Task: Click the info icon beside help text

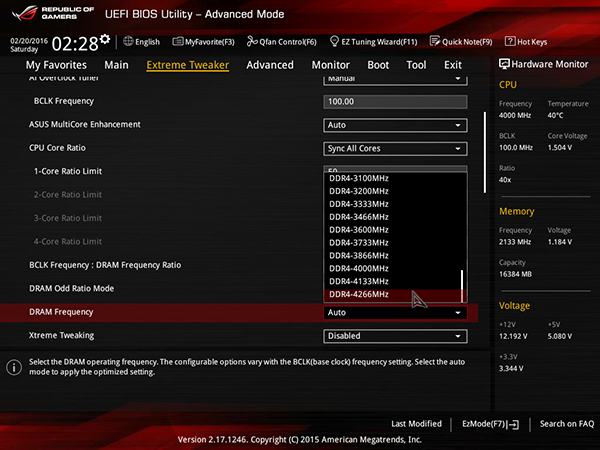Action: [x=14, y=367]
